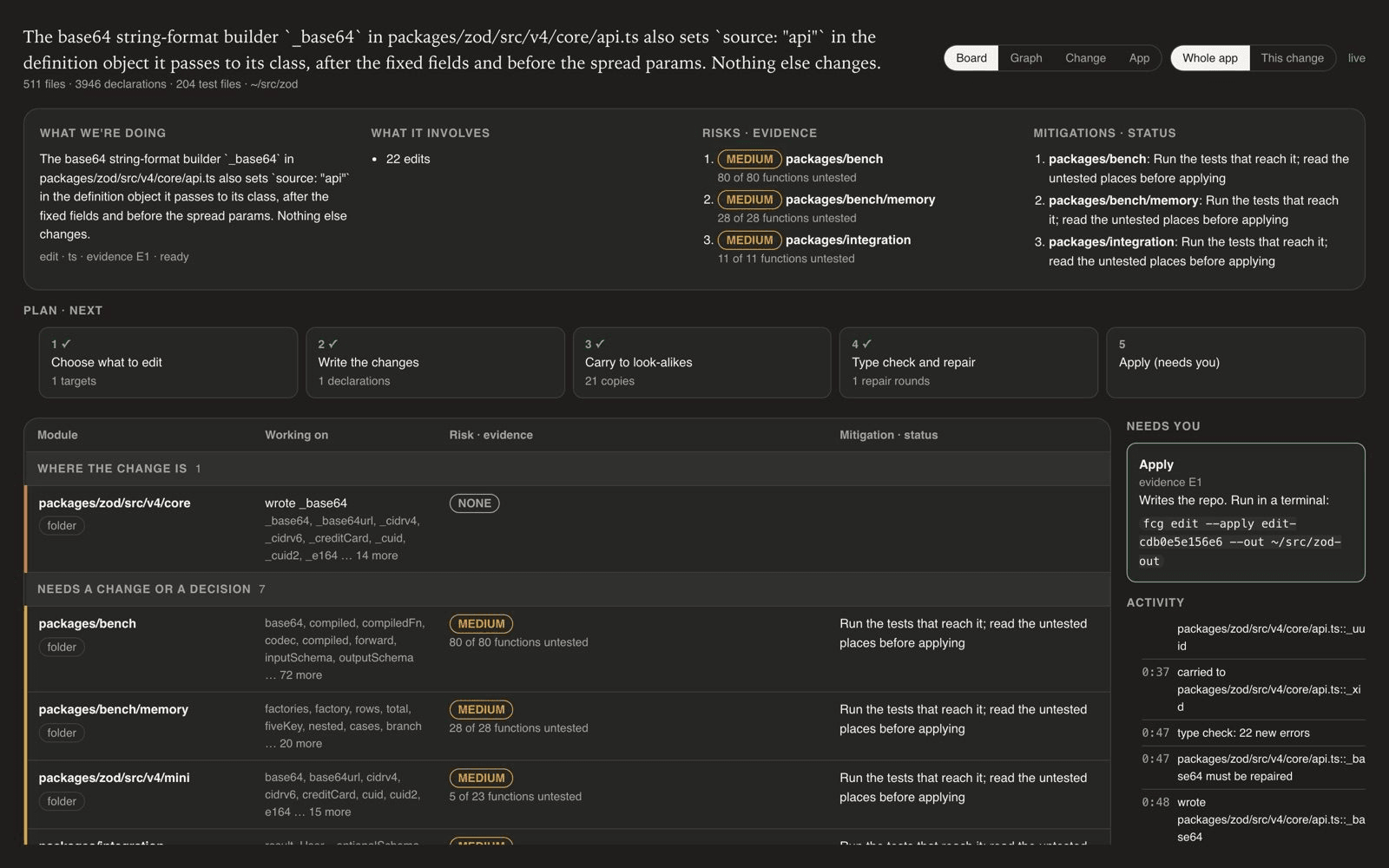The image size is (1389, 868).
Task: Click the live status indicator
Action: pyautogui.click(x=1356, y=58)
